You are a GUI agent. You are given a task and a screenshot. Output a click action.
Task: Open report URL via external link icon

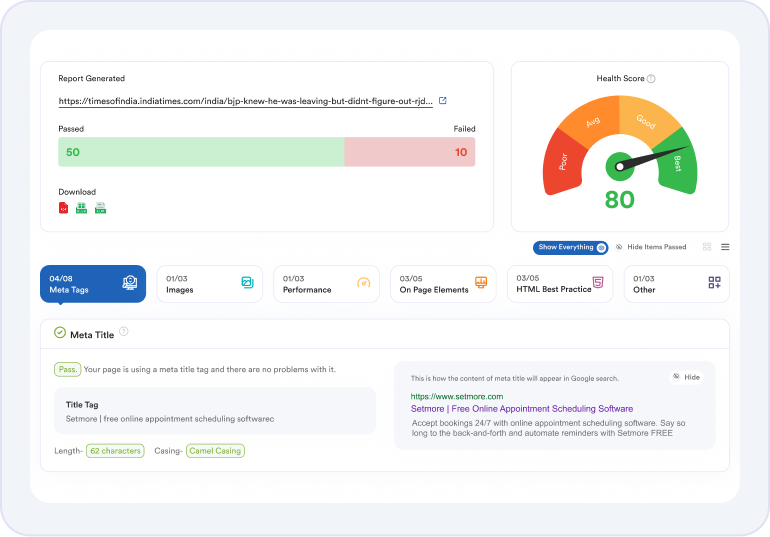[x=443, y=101]
